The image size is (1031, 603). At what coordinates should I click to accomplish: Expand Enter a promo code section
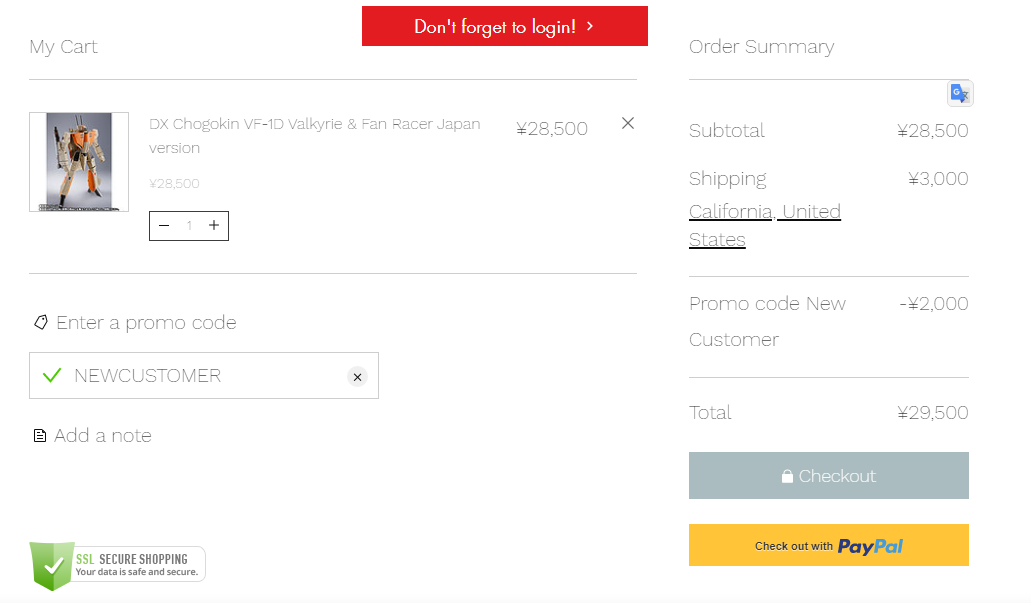pos(146,322)
